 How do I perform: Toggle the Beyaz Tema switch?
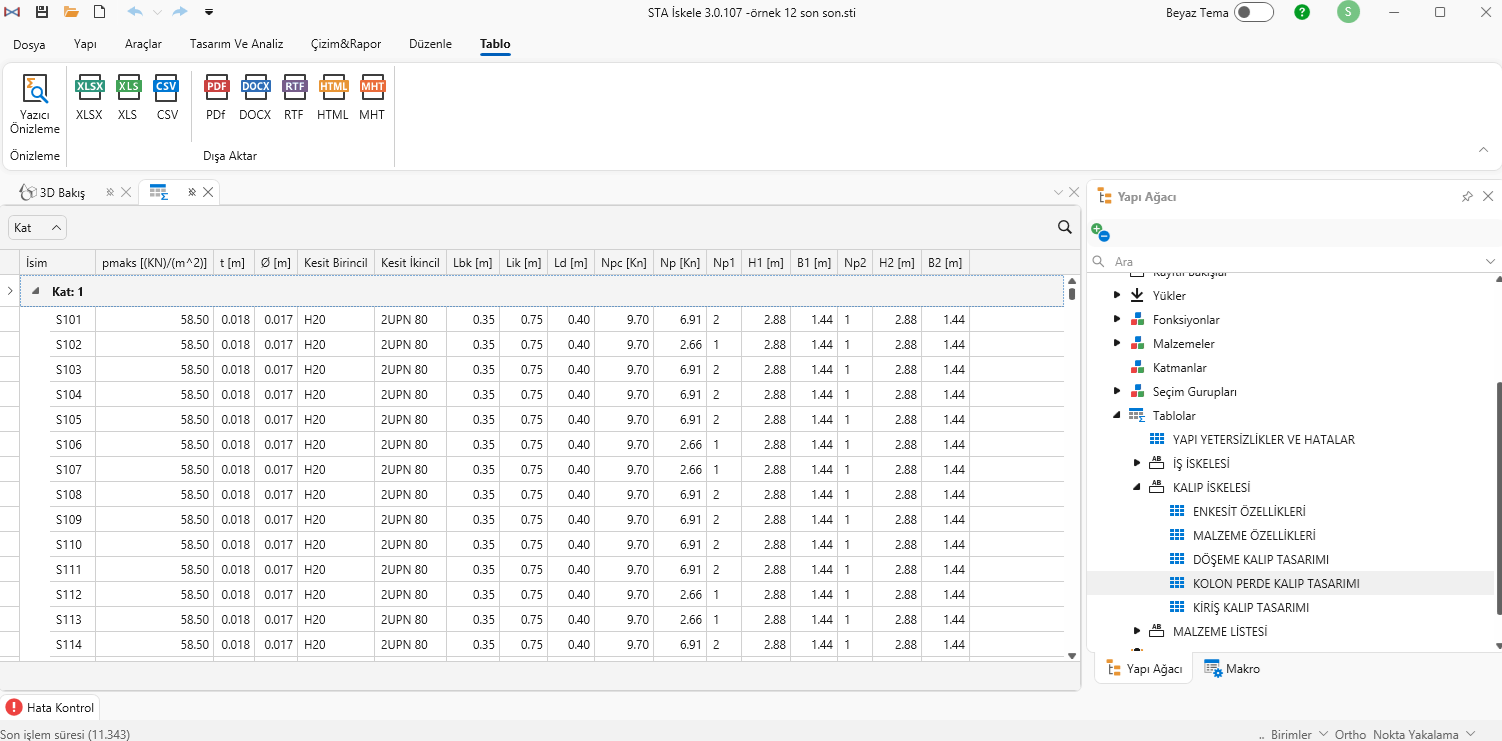click(1253, 12)
